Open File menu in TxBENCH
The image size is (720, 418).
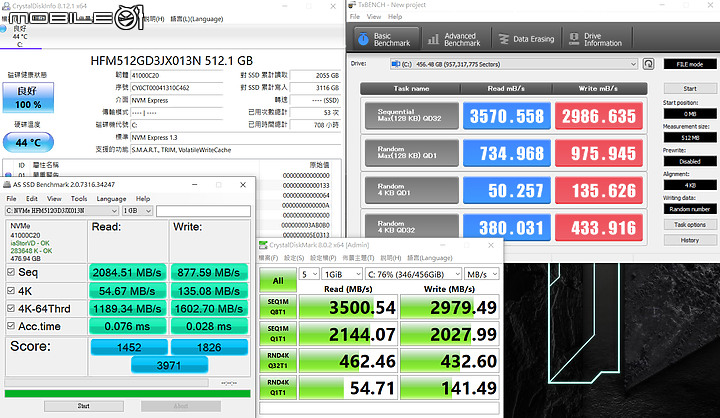click(x=354, y=17)
